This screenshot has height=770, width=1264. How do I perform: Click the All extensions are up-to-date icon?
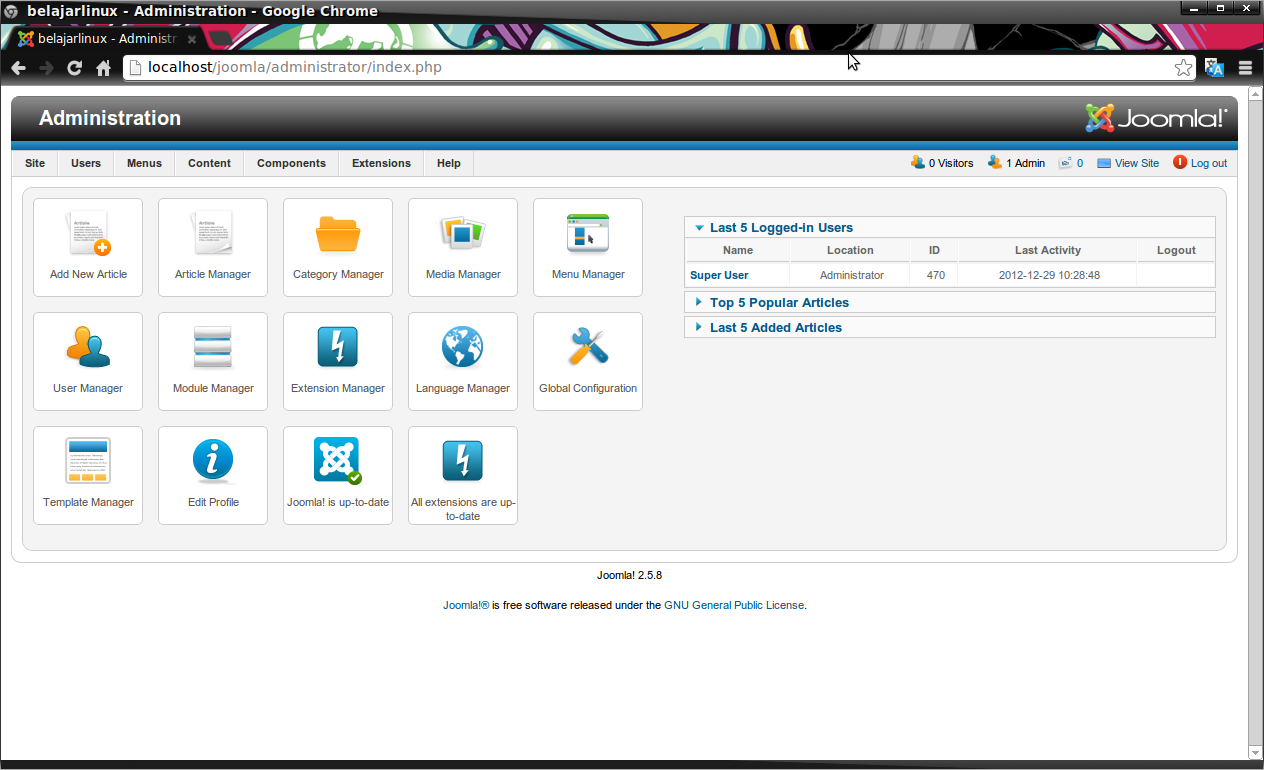coord(463,475)
